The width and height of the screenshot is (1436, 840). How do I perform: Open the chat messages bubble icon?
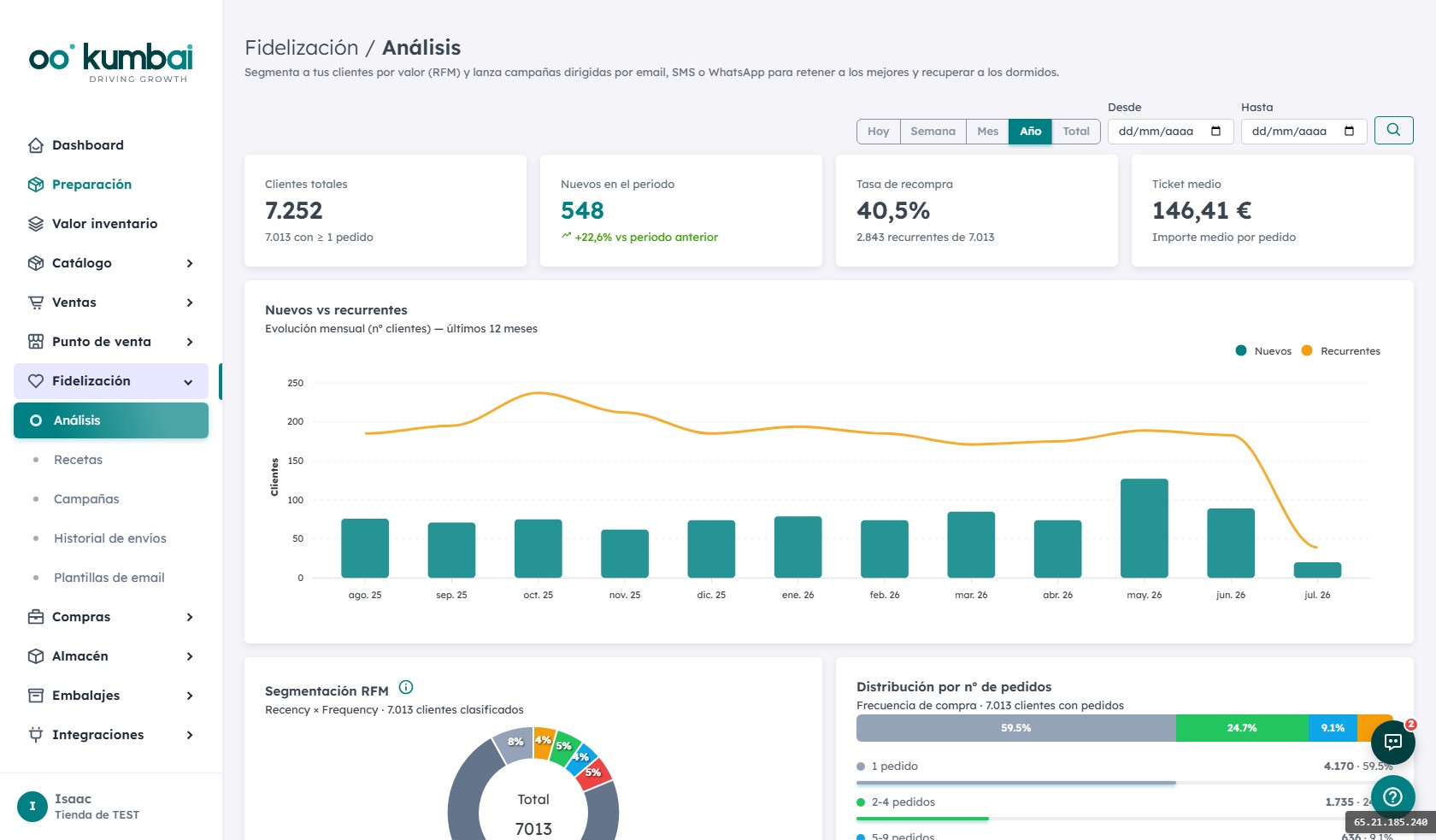[x=1393, y=742]
